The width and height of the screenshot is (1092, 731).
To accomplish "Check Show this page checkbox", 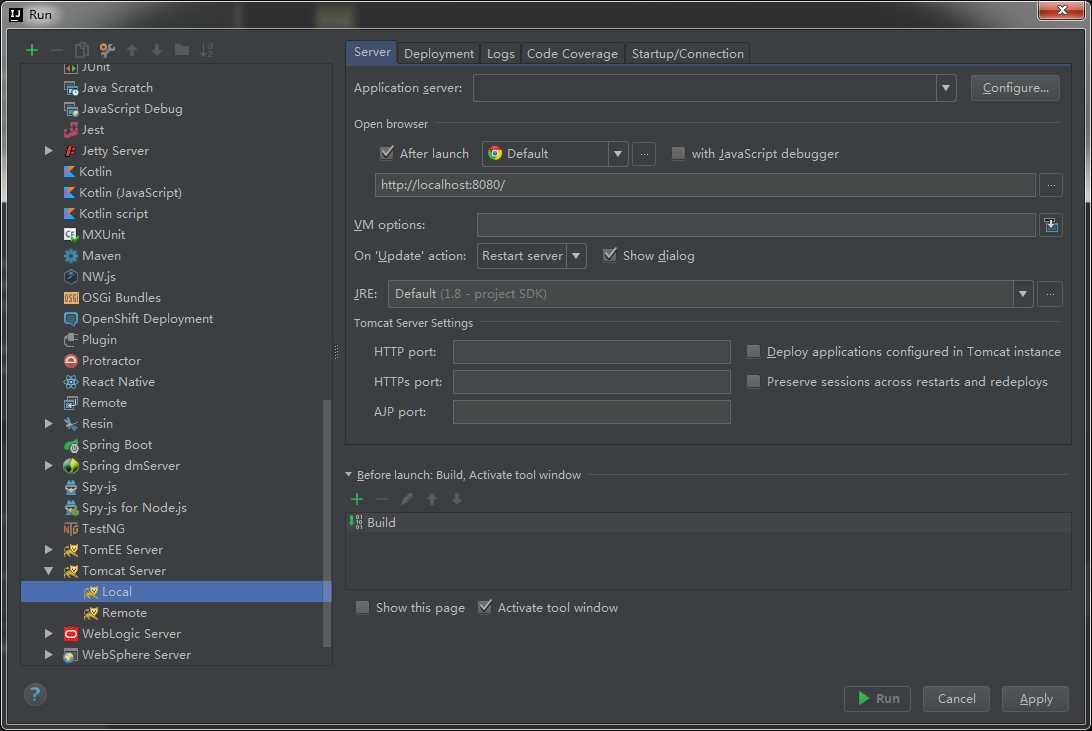I will [362, 607].
